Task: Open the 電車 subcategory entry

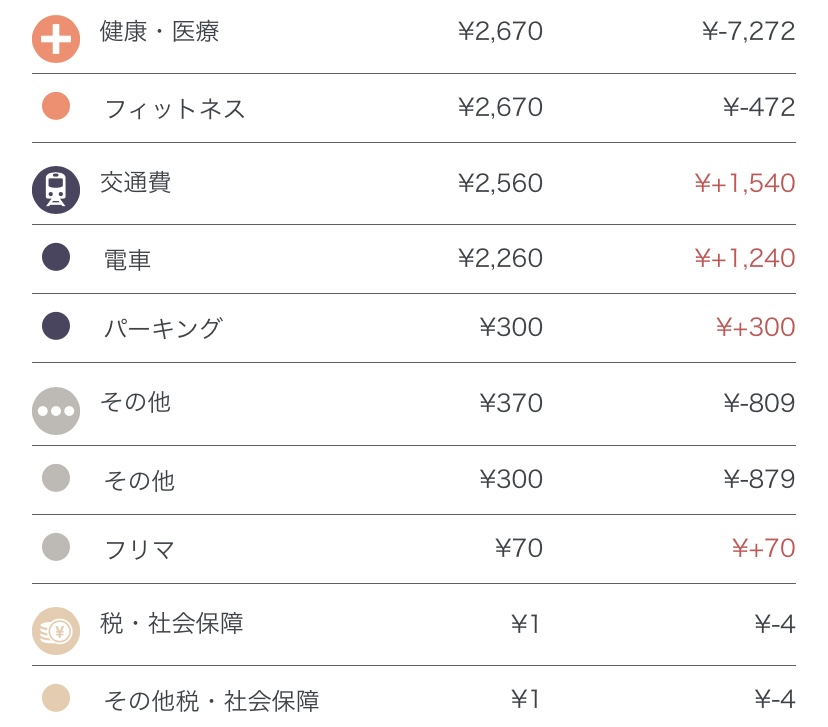Action: coord(127,260)
